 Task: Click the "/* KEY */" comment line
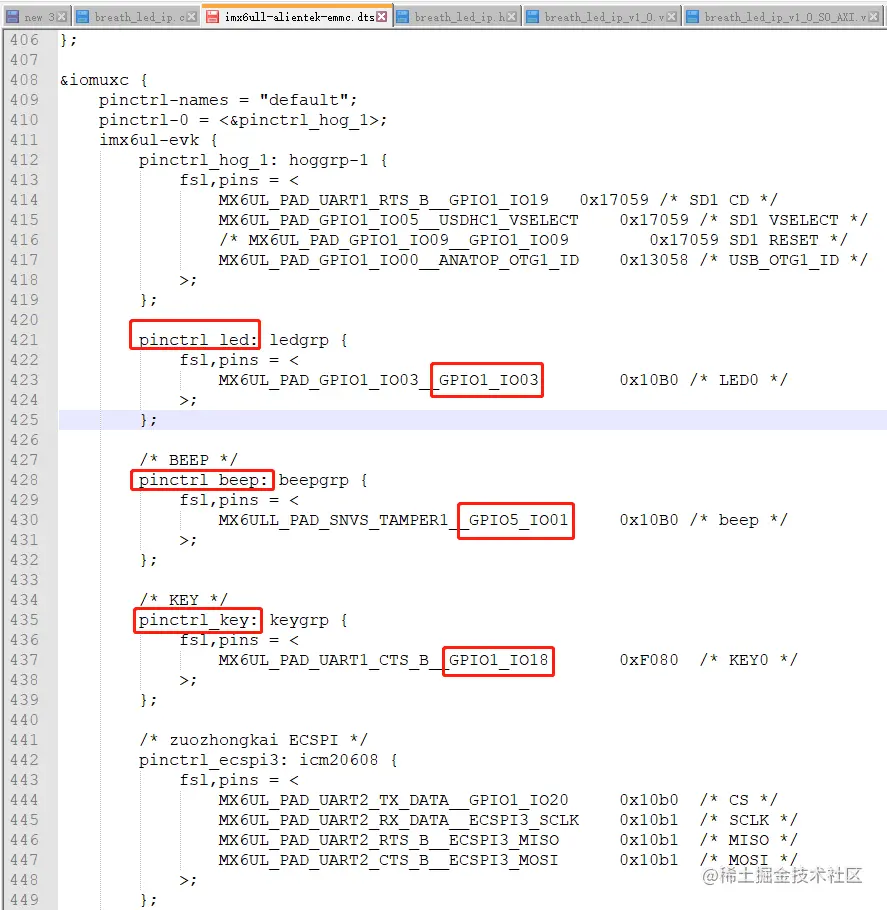[184, 600]
